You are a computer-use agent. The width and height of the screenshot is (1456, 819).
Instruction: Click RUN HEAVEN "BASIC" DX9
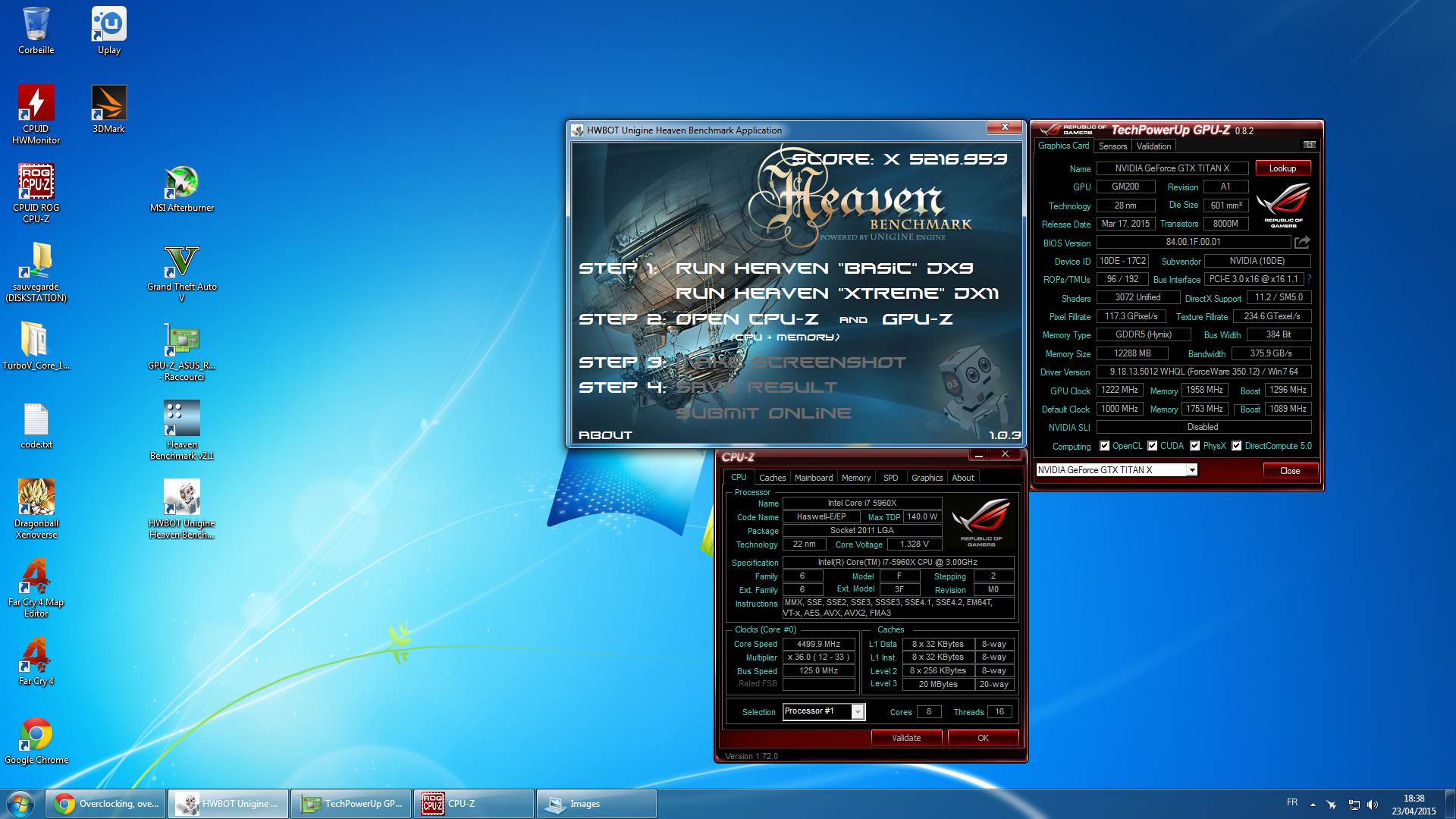(824, 268)
